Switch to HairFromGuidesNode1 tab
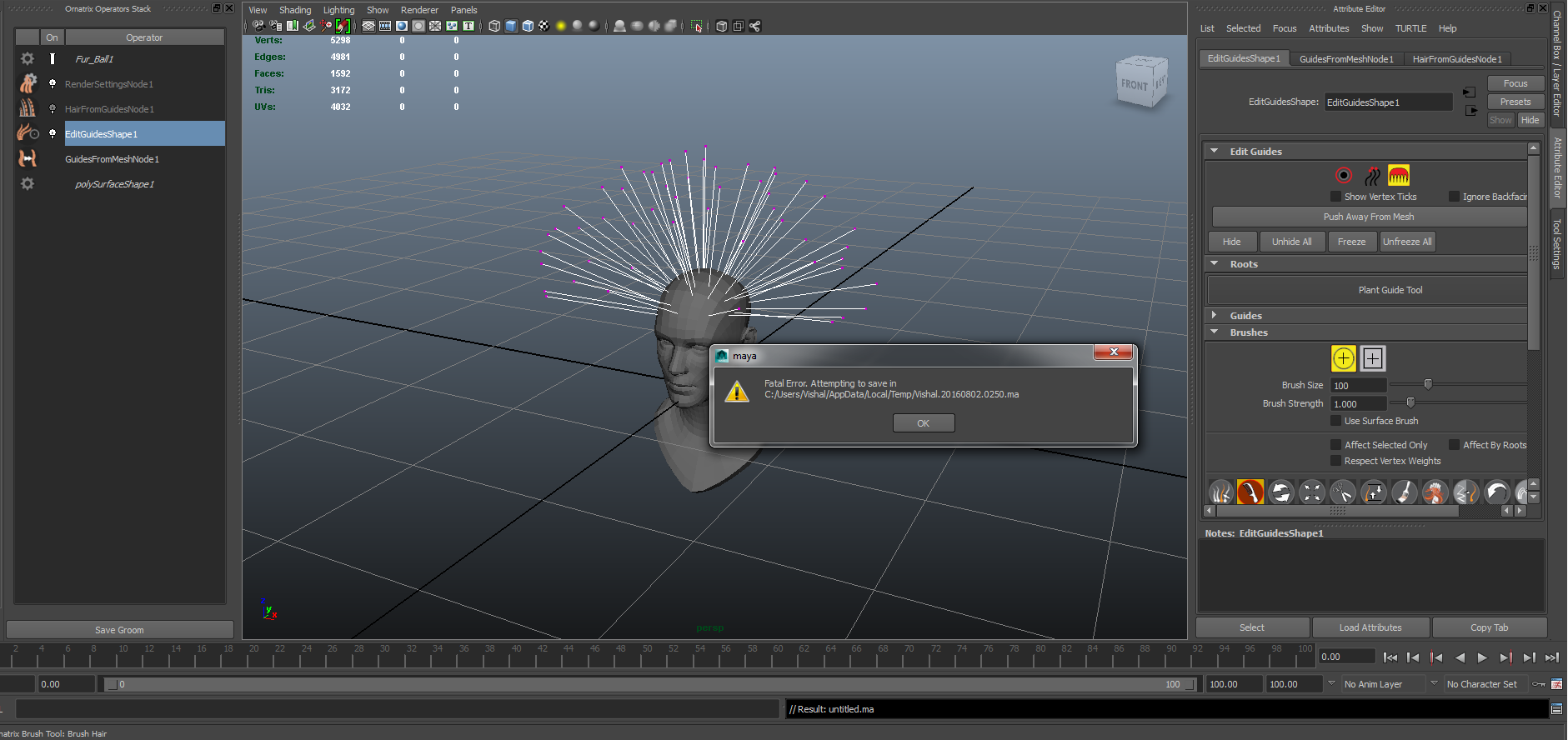This screenshot has width=1568, height=740. (1456, 59)
